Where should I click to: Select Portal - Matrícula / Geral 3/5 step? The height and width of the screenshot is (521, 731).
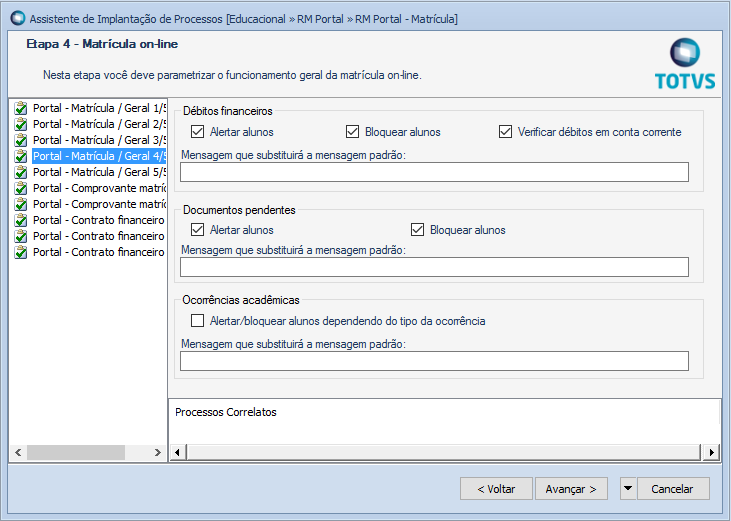point(99,140)
